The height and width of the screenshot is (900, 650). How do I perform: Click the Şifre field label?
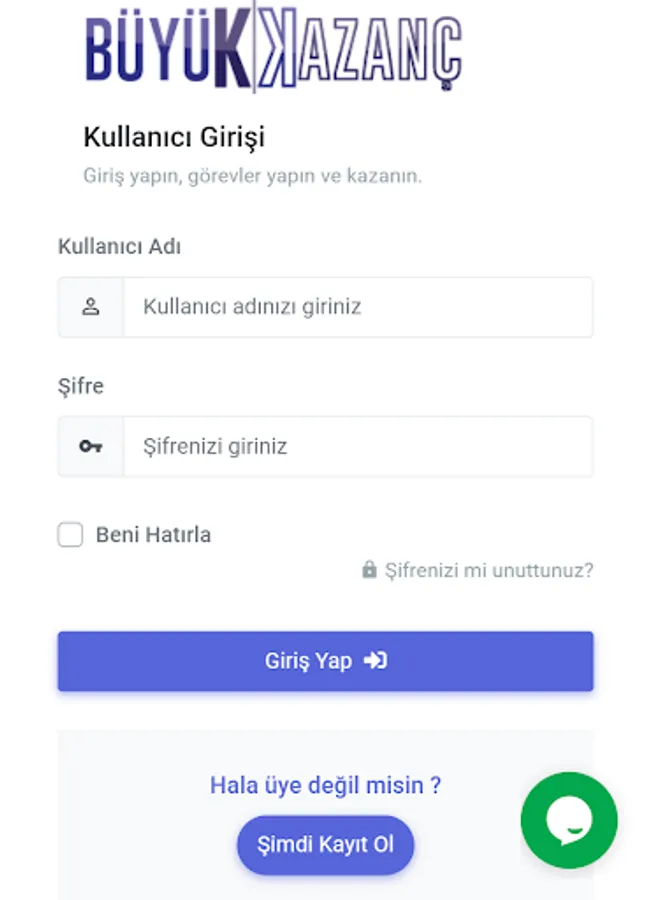click(x=81, y=386)
